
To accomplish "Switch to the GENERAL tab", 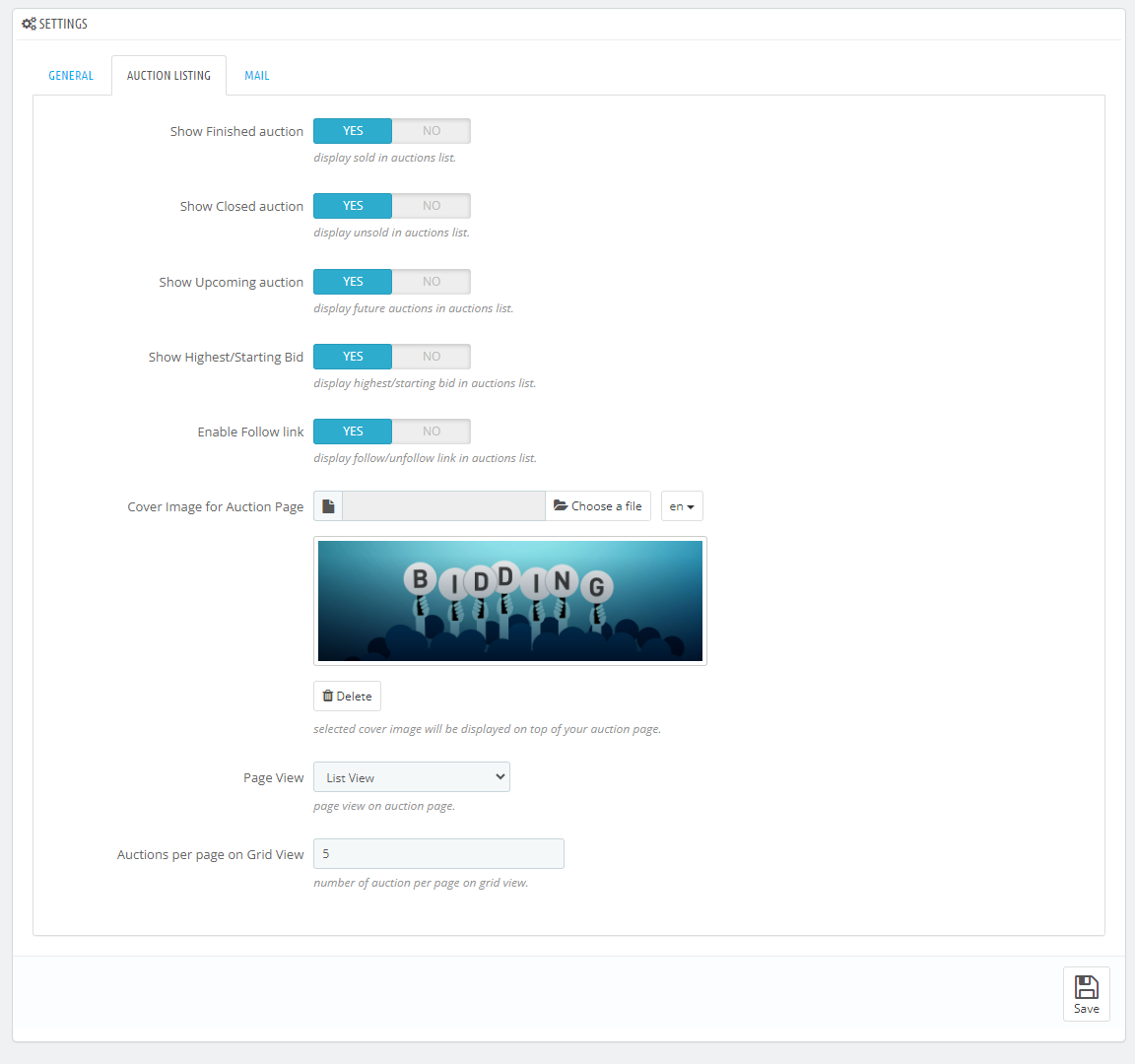I will pyautogui.click(x=71, y=75).
